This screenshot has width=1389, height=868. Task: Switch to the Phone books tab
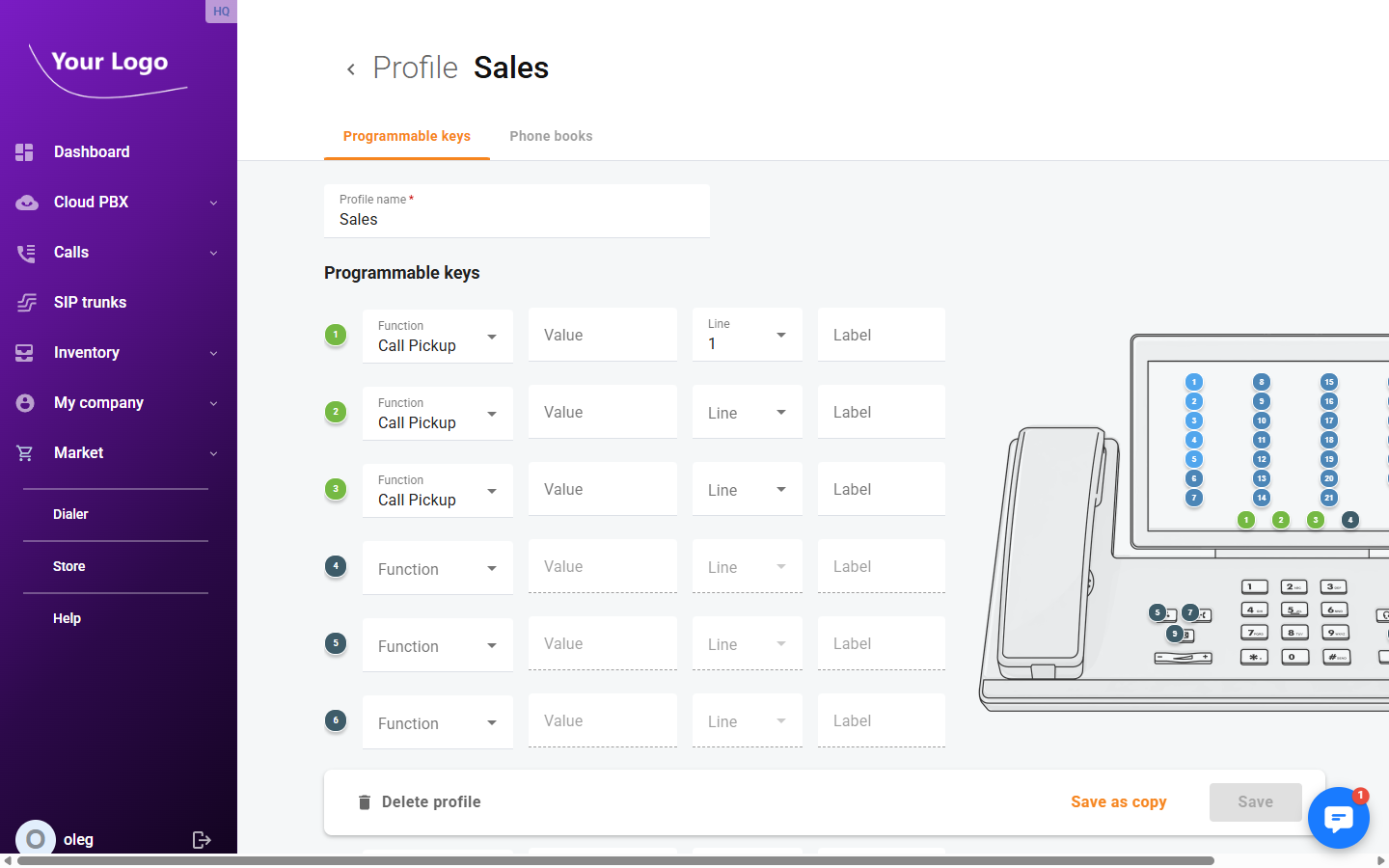point(551,136)
